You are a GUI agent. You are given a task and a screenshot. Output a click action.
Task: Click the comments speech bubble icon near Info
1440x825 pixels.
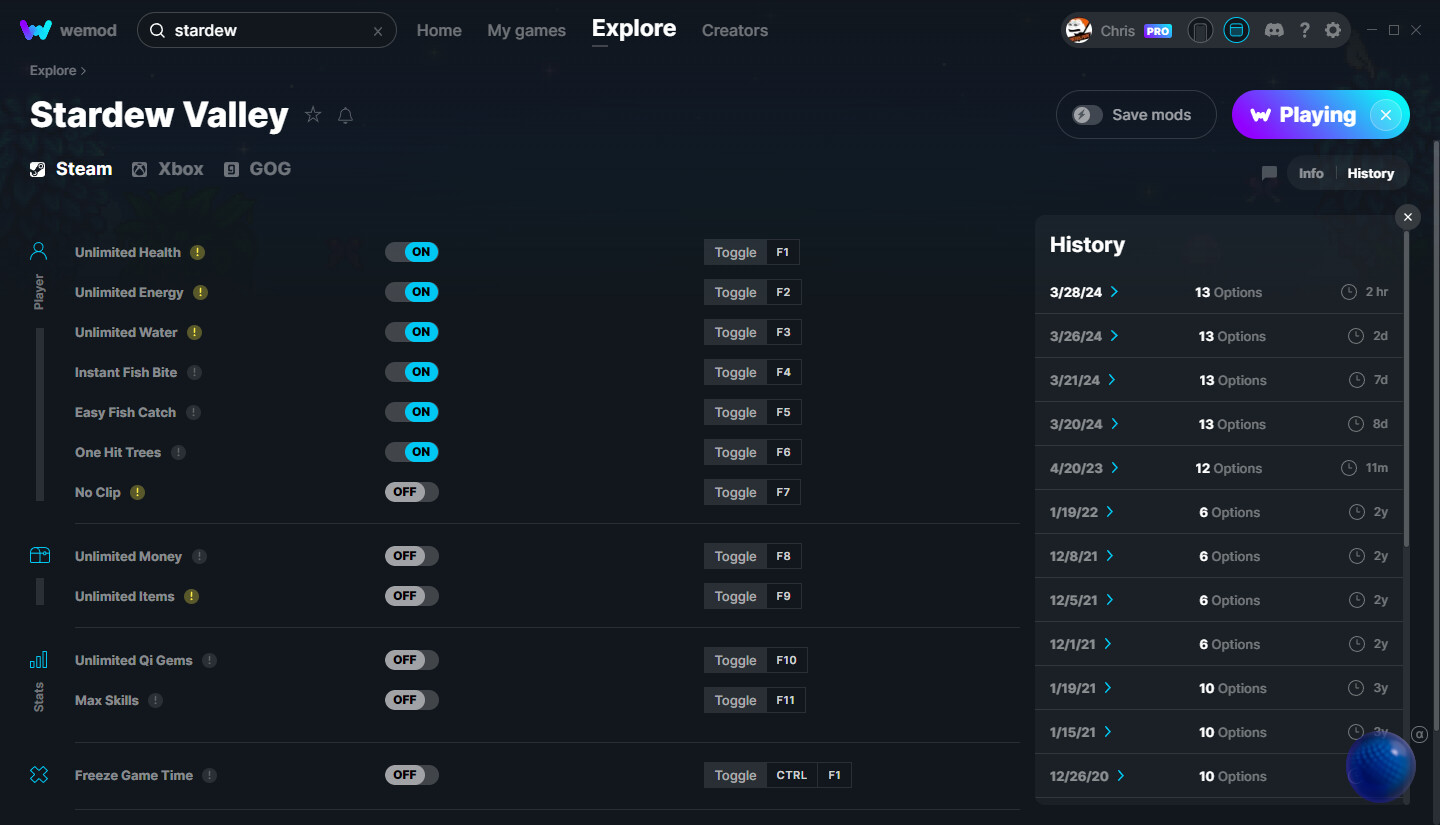coord(1269,173)
